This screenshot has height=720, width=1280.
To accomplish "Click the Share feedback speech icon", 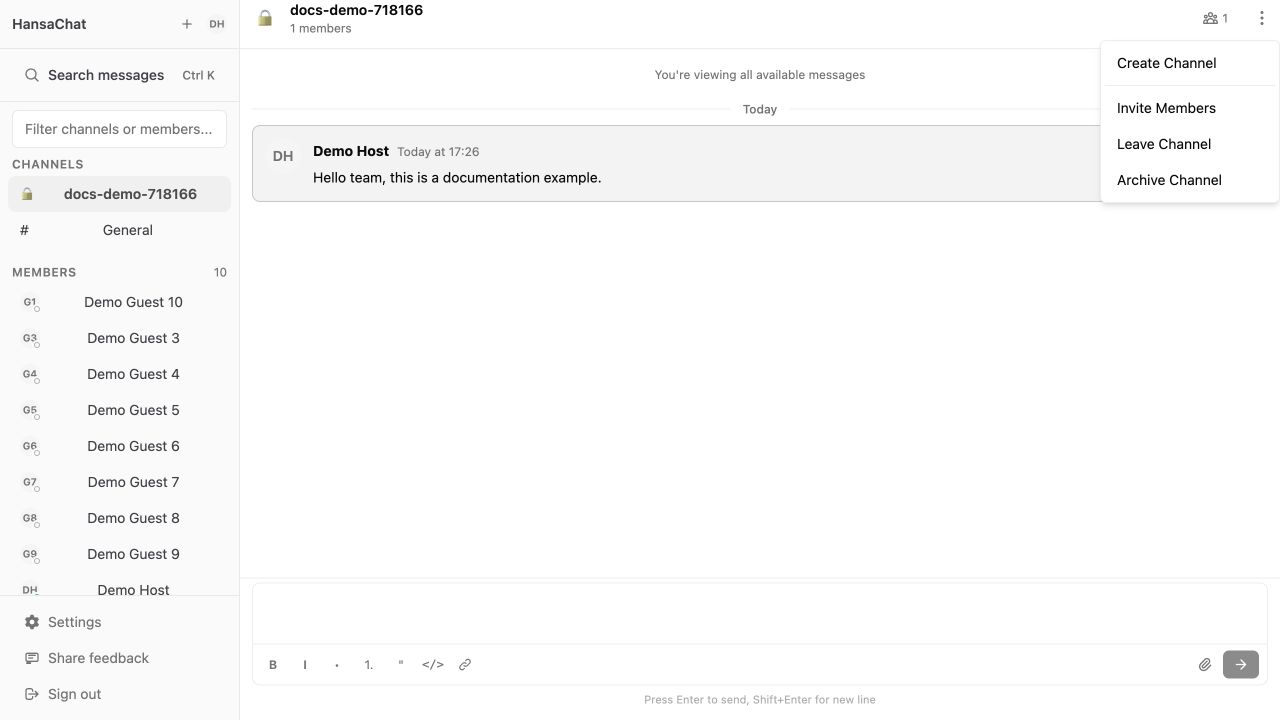I will [32, 658].
